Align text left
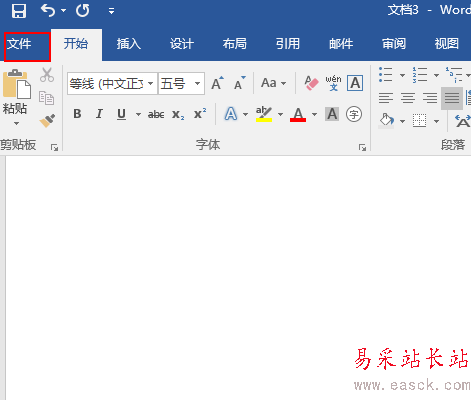This screenshot has width=471, height=400. 386,98
